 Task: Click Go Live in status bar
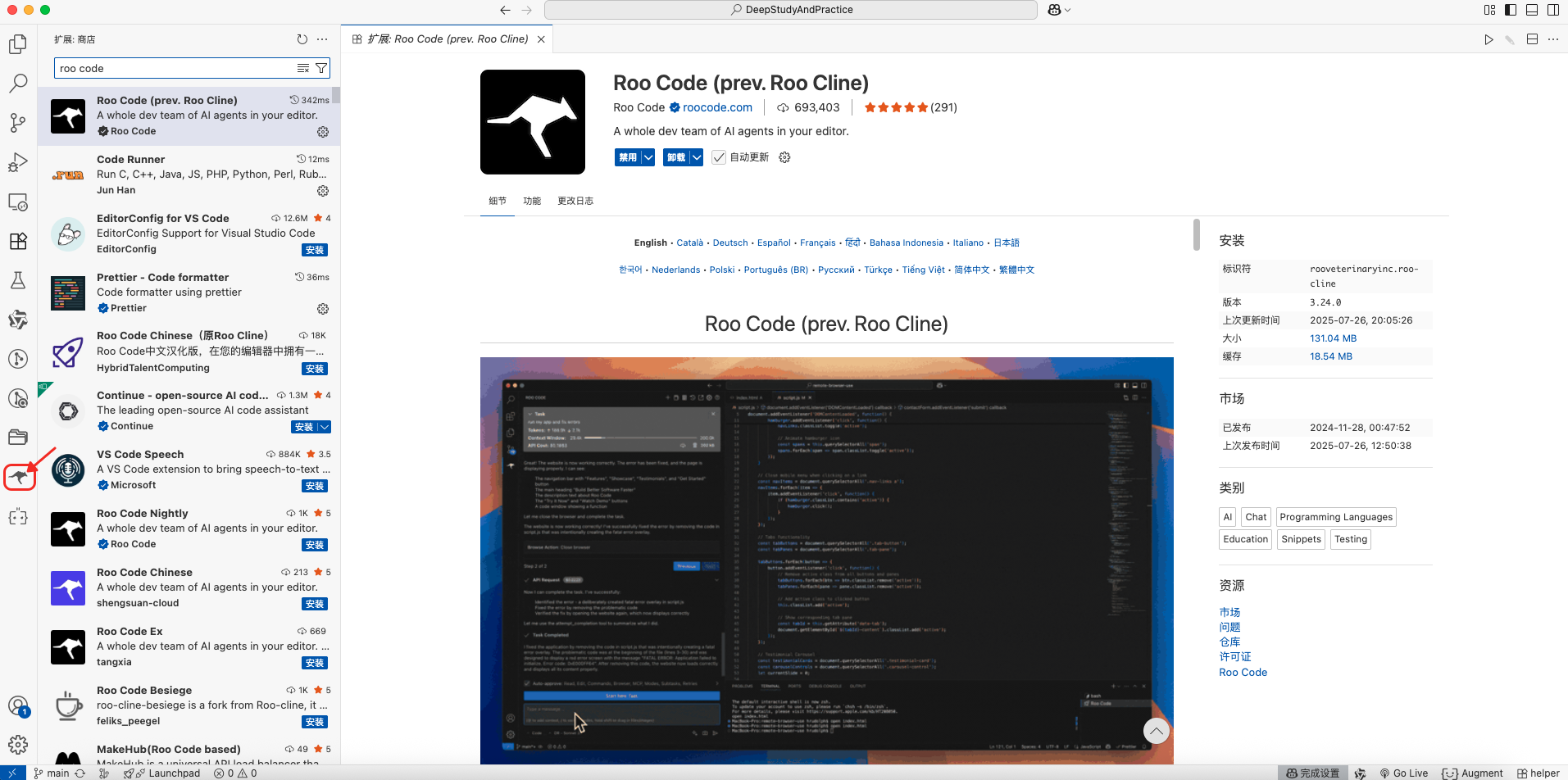coord(1403,773)
